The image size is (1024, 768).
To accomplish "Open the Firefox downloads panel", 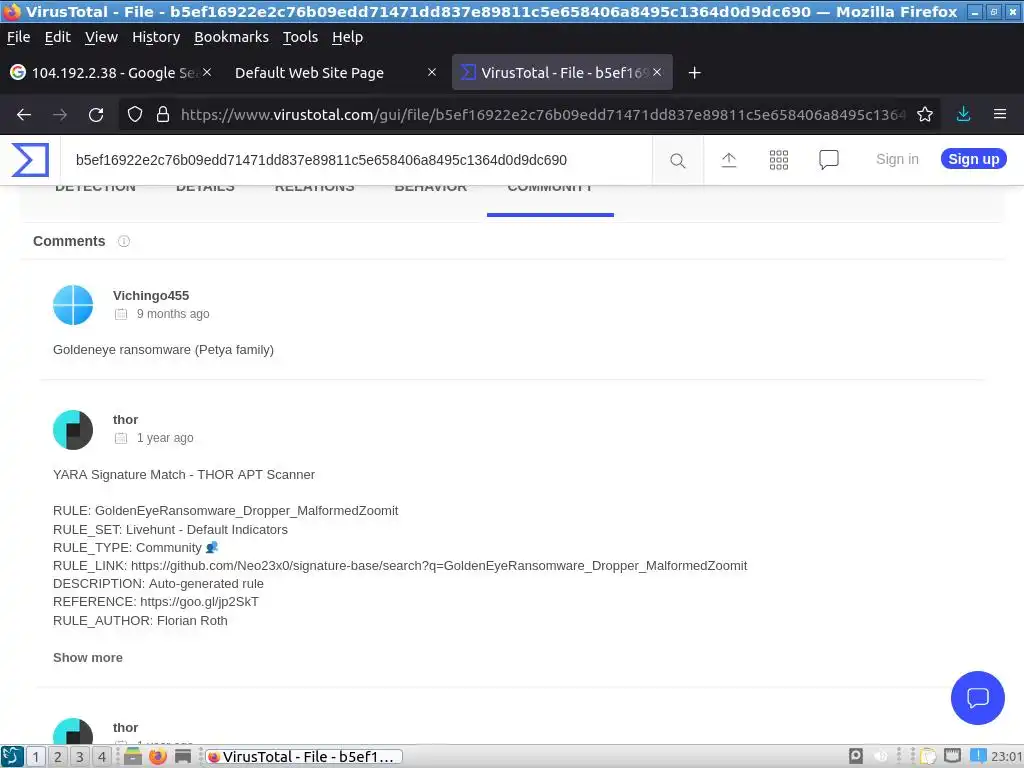I will 963,114.
